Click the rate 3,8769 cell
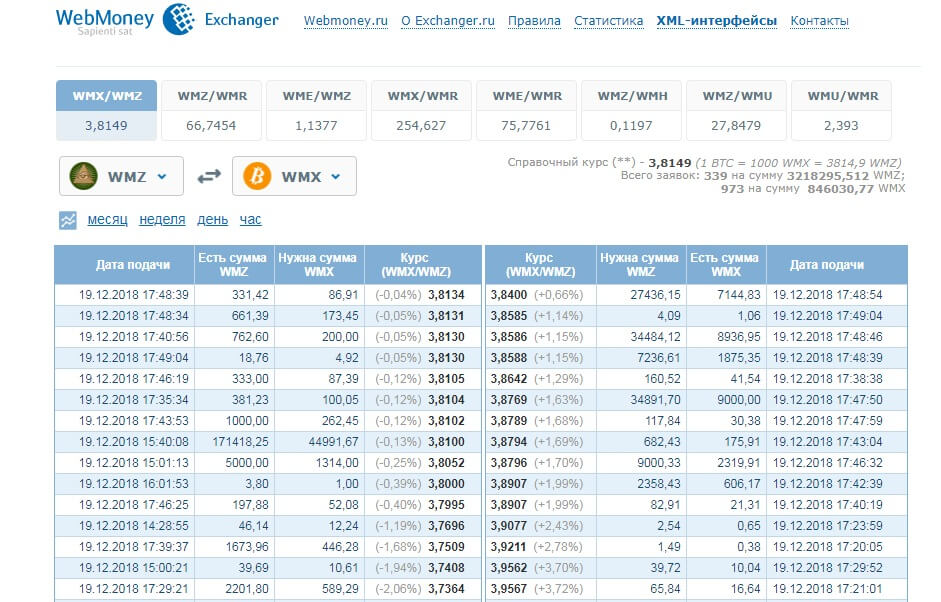This screenshot has width=941, height=602. (509, 400)
